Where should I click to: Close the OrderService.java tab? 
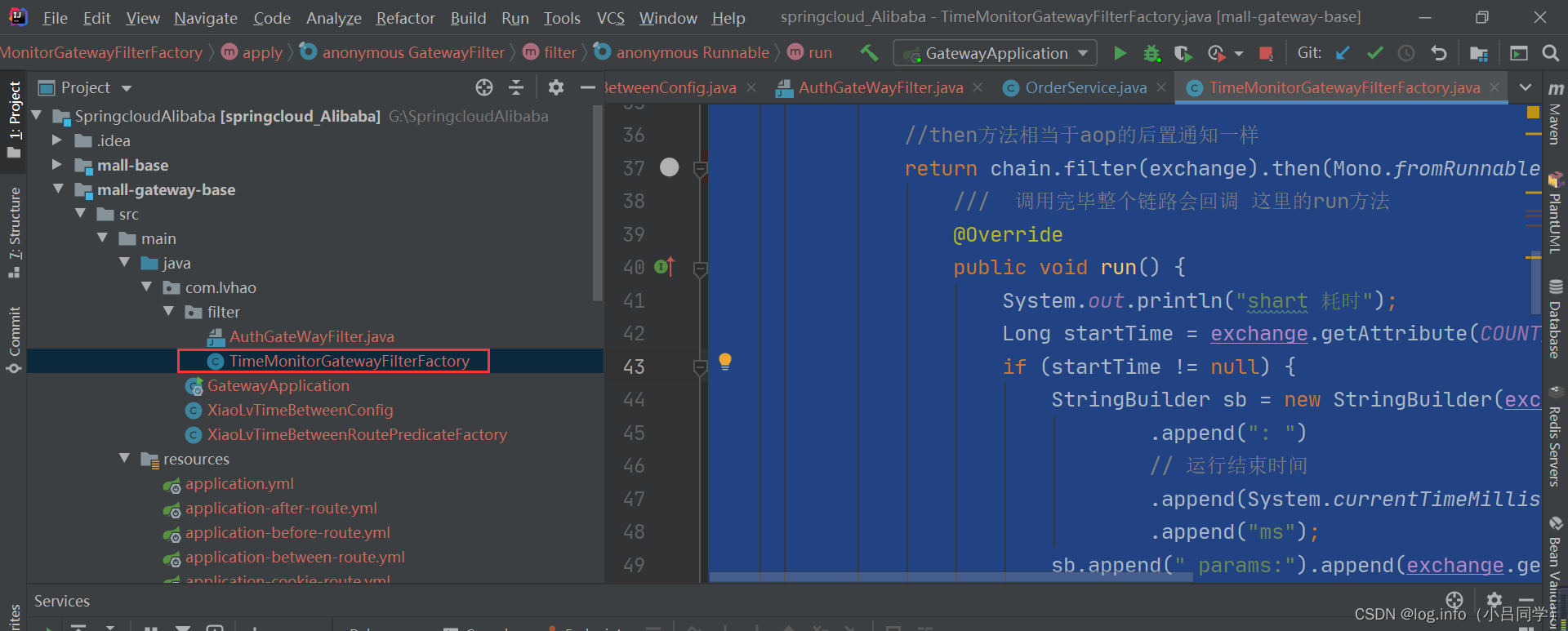tap(1161, 87)
